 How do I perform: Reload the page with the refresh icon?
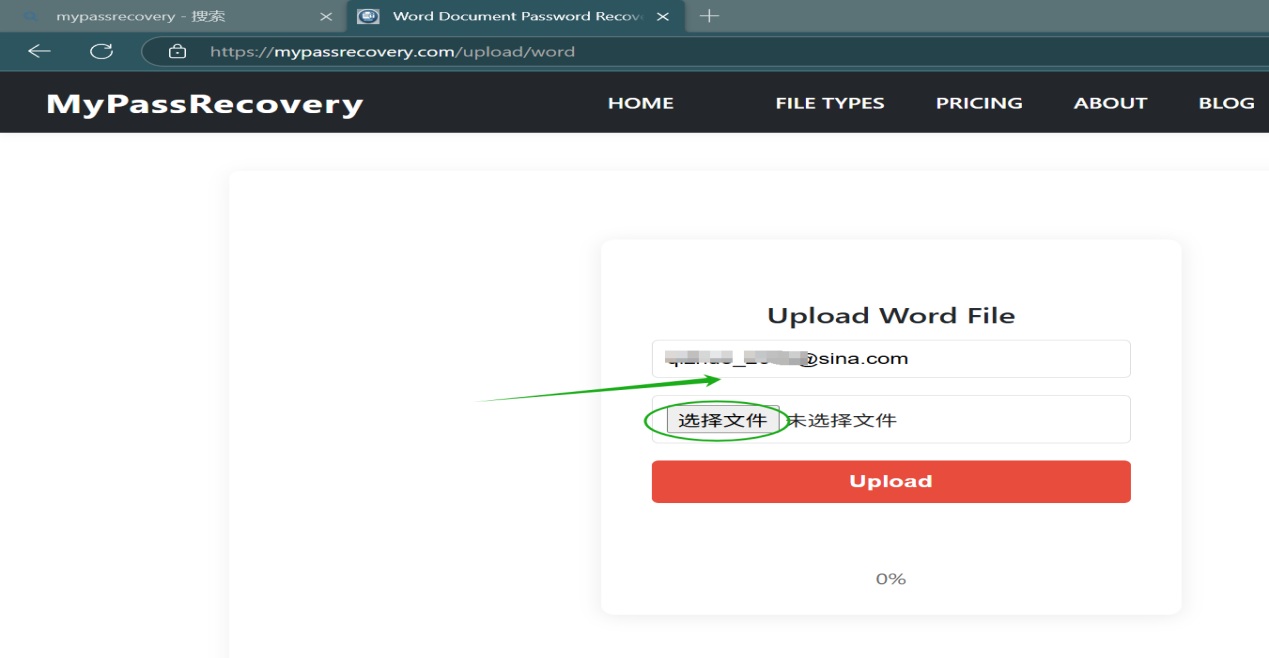point(101,51)
